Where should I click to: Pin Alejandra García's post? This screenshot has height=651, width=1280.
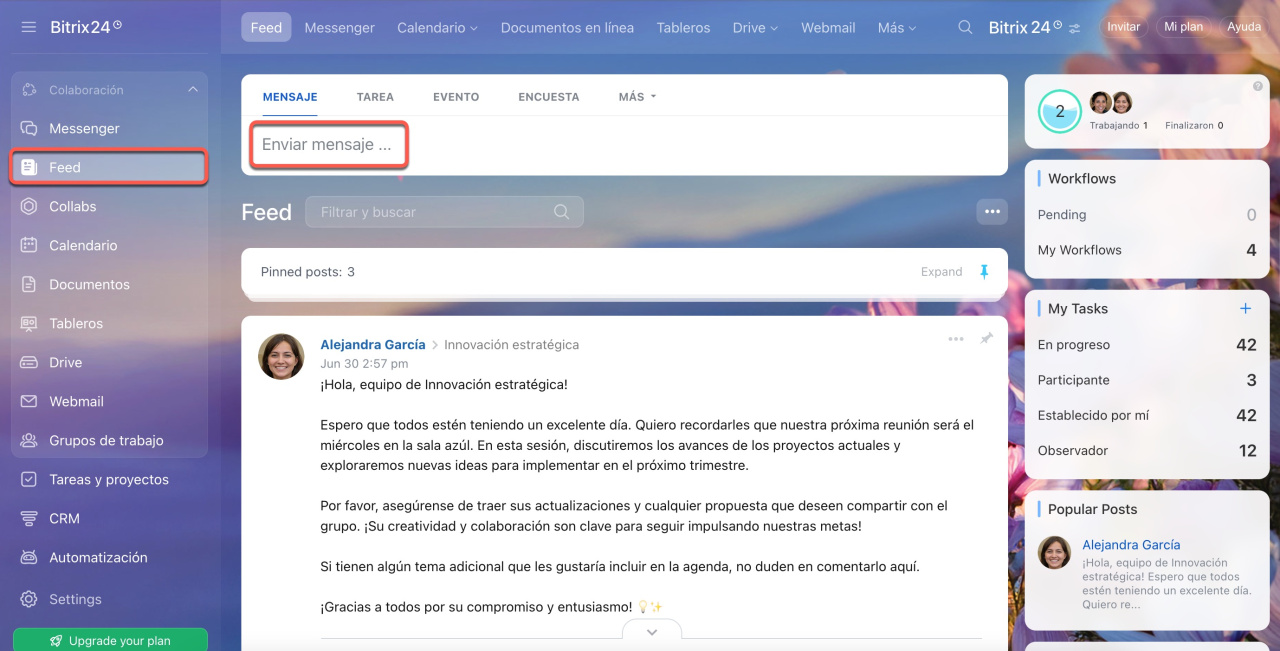click(x=986, y=339)
